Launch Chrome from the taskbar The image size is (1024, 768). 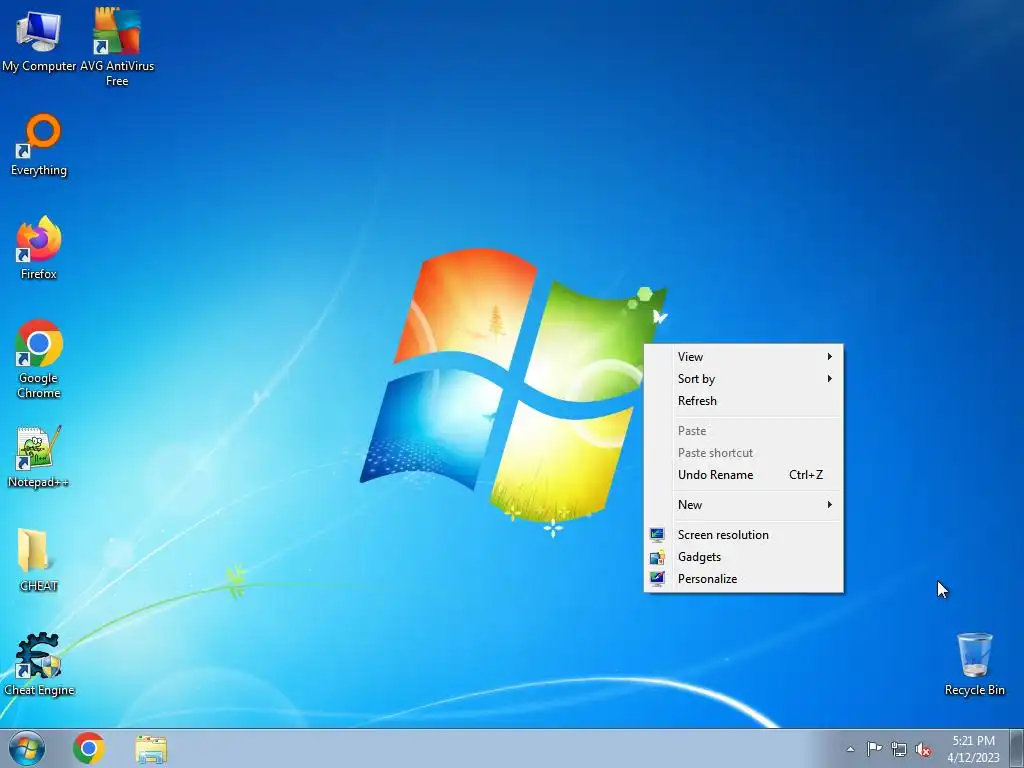89,748
